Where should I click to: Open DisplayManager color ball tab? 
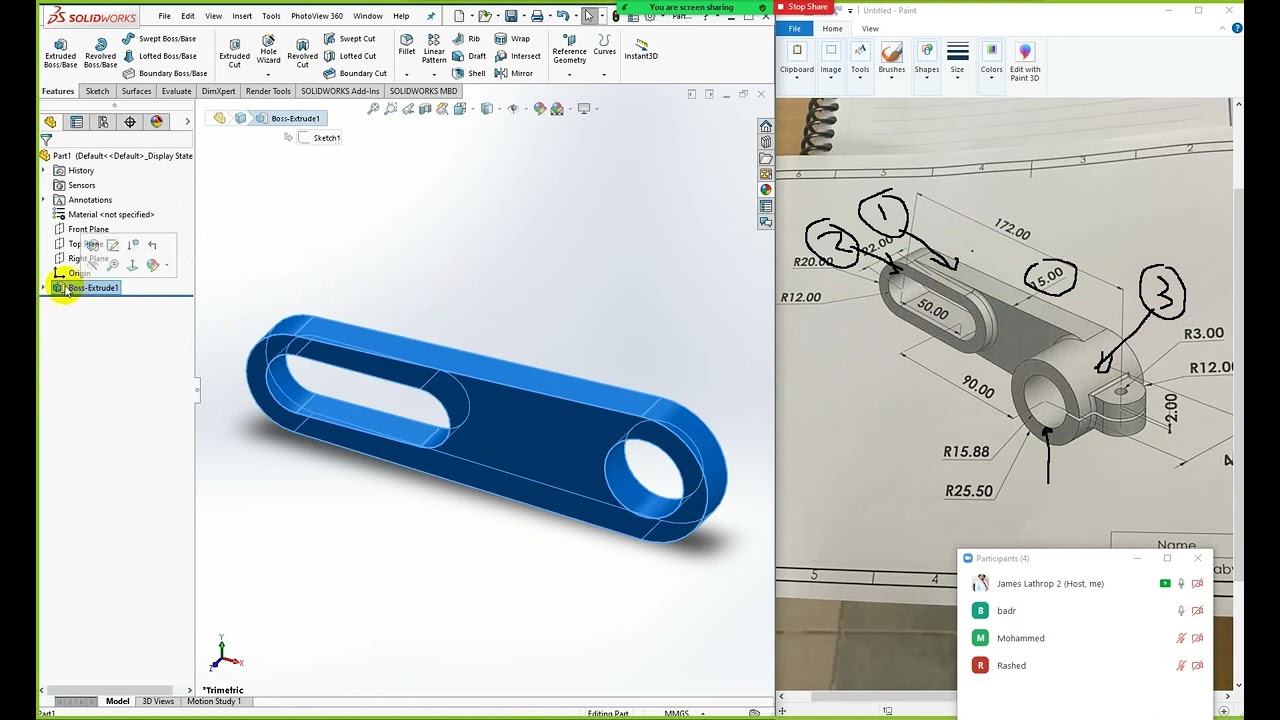[x=157, y=122]
